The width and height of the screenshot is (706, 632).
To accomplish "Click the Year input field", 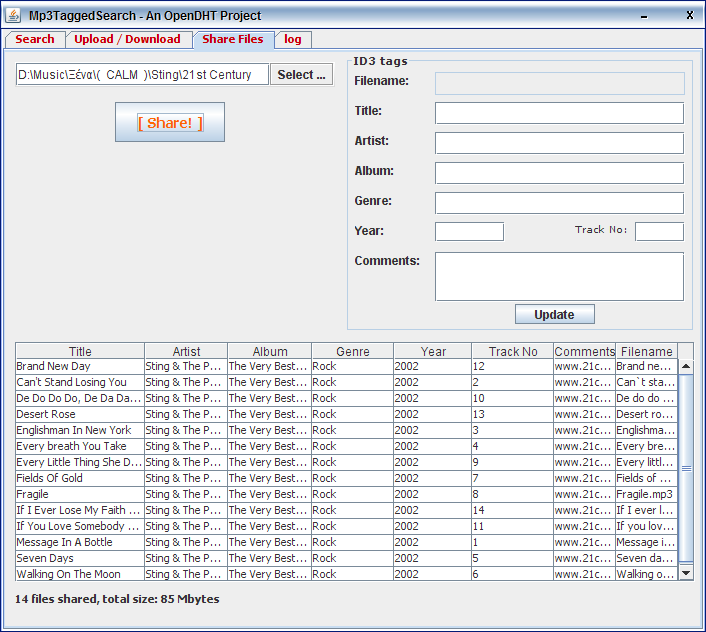I will tap(470, 231).
